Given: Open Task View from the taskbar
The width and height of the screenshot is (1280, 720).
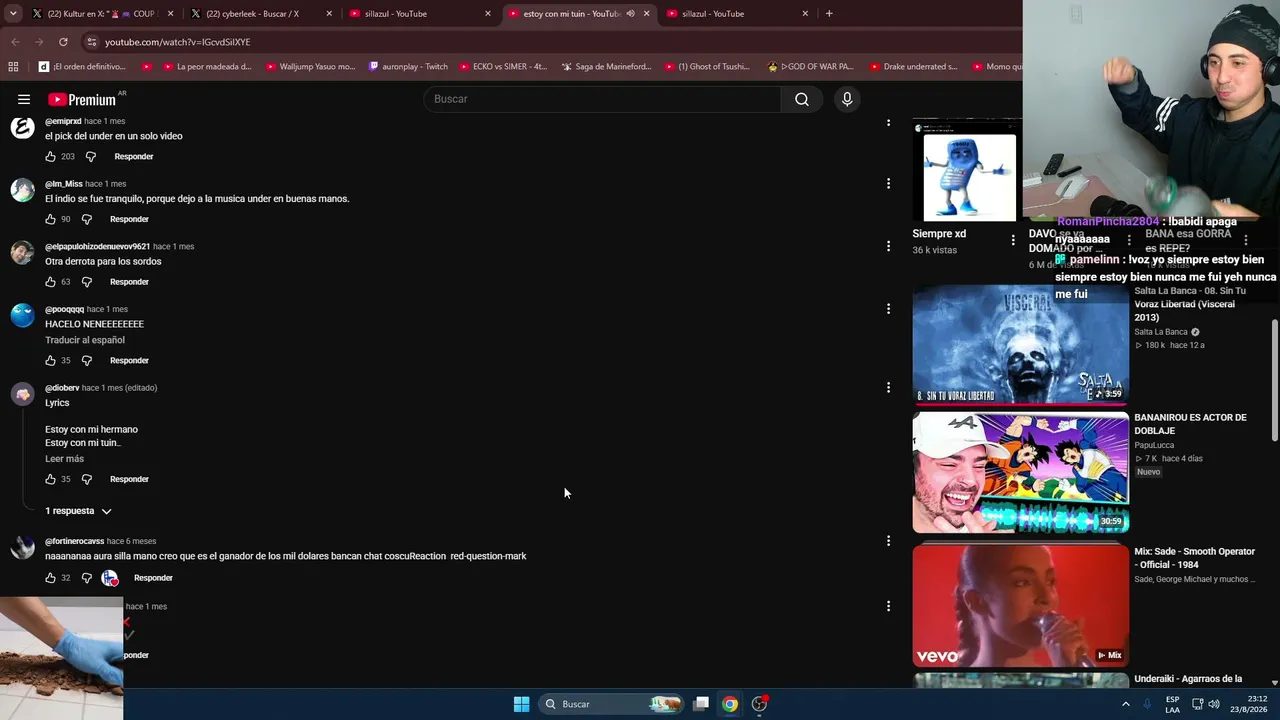Looking at the screenshot, I should [701, 704].
